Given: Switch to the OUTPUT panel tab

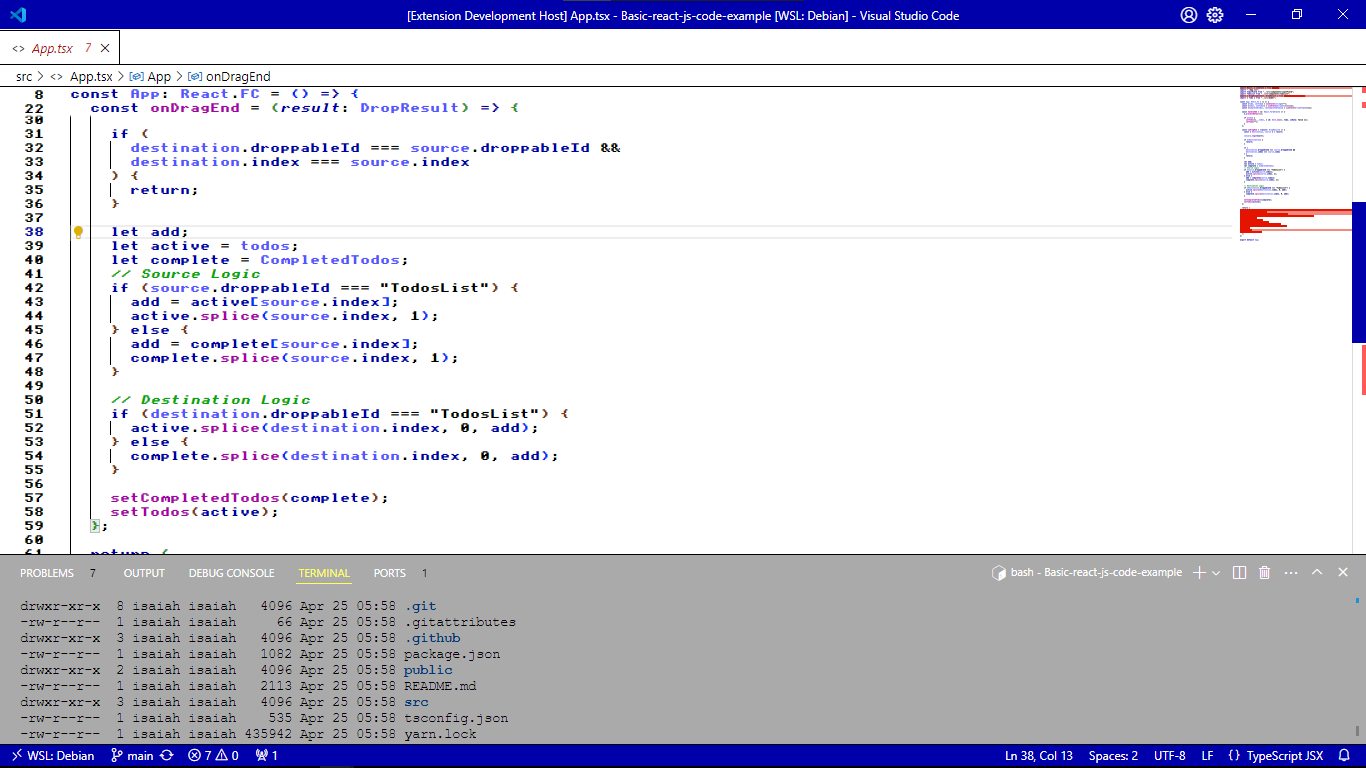Looking at the screenshot, I should tap(144, 573).
